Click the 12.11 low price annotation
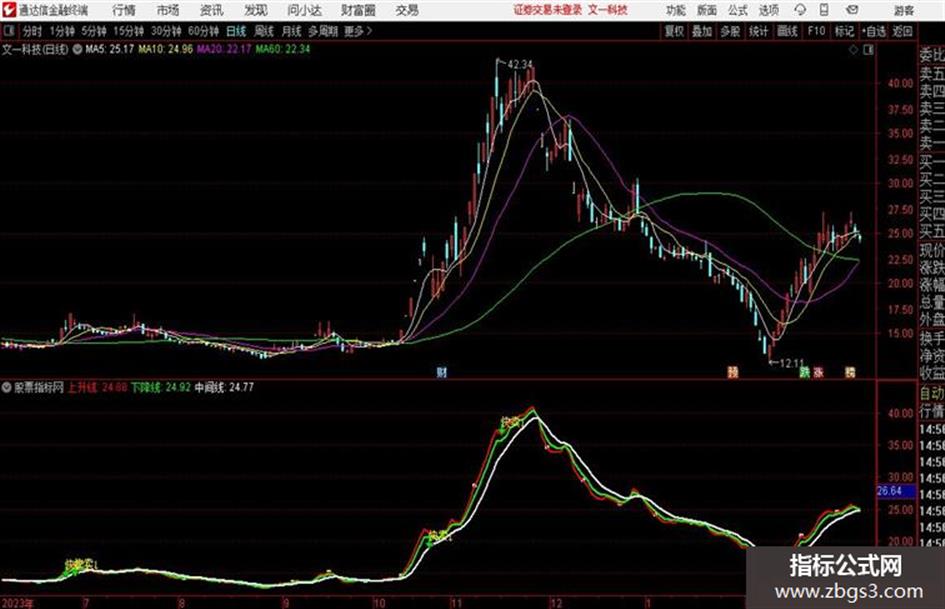Image resolution: width=945 pixels, height=609 pixels. (791, 363)
